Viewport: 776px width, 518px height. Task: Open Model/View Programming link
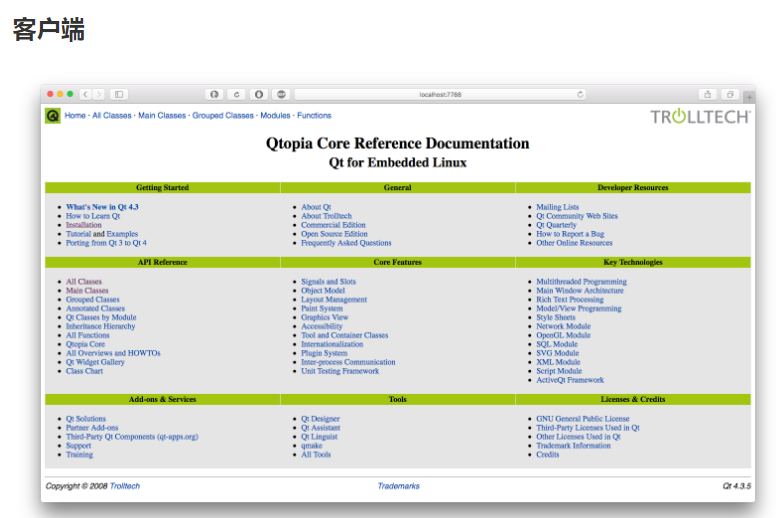tap(579, 308)
